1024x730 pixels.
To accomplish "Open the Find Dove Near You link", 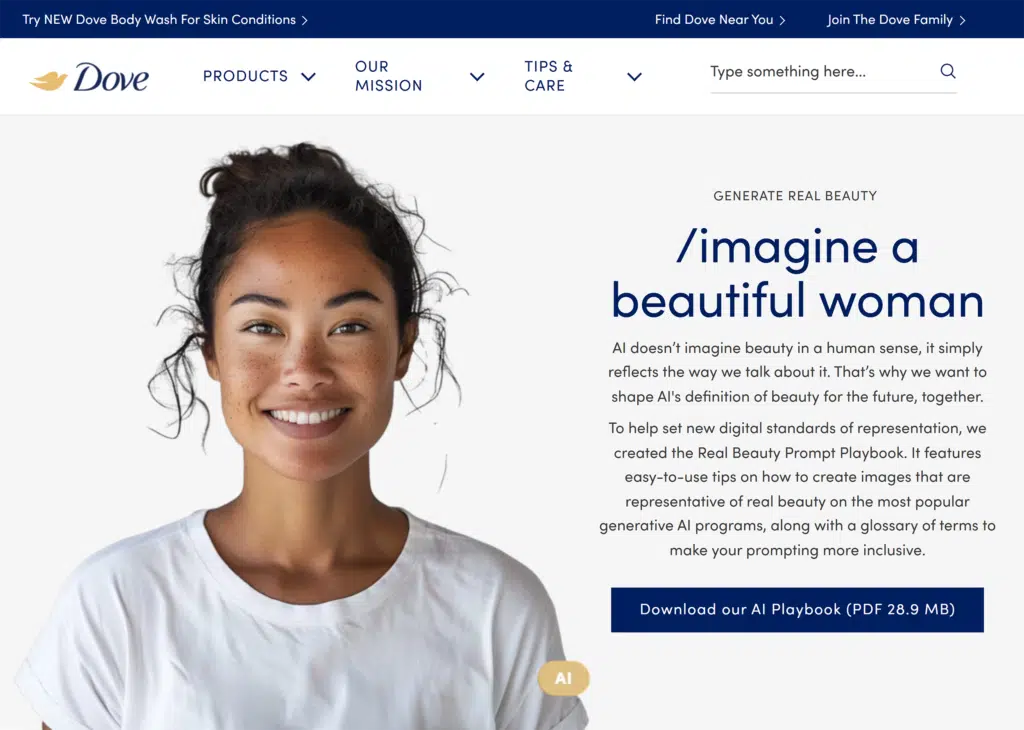I will click(x=714, y=20).
